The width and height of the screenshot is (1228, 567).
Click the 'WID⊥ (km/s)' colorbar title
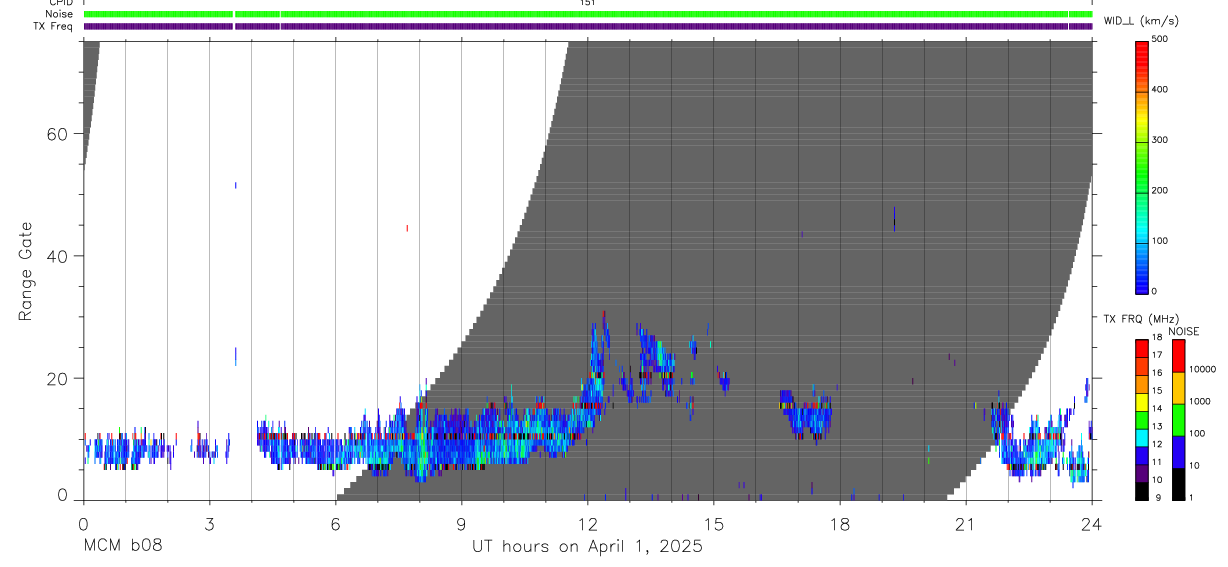tap(1140, 20)
